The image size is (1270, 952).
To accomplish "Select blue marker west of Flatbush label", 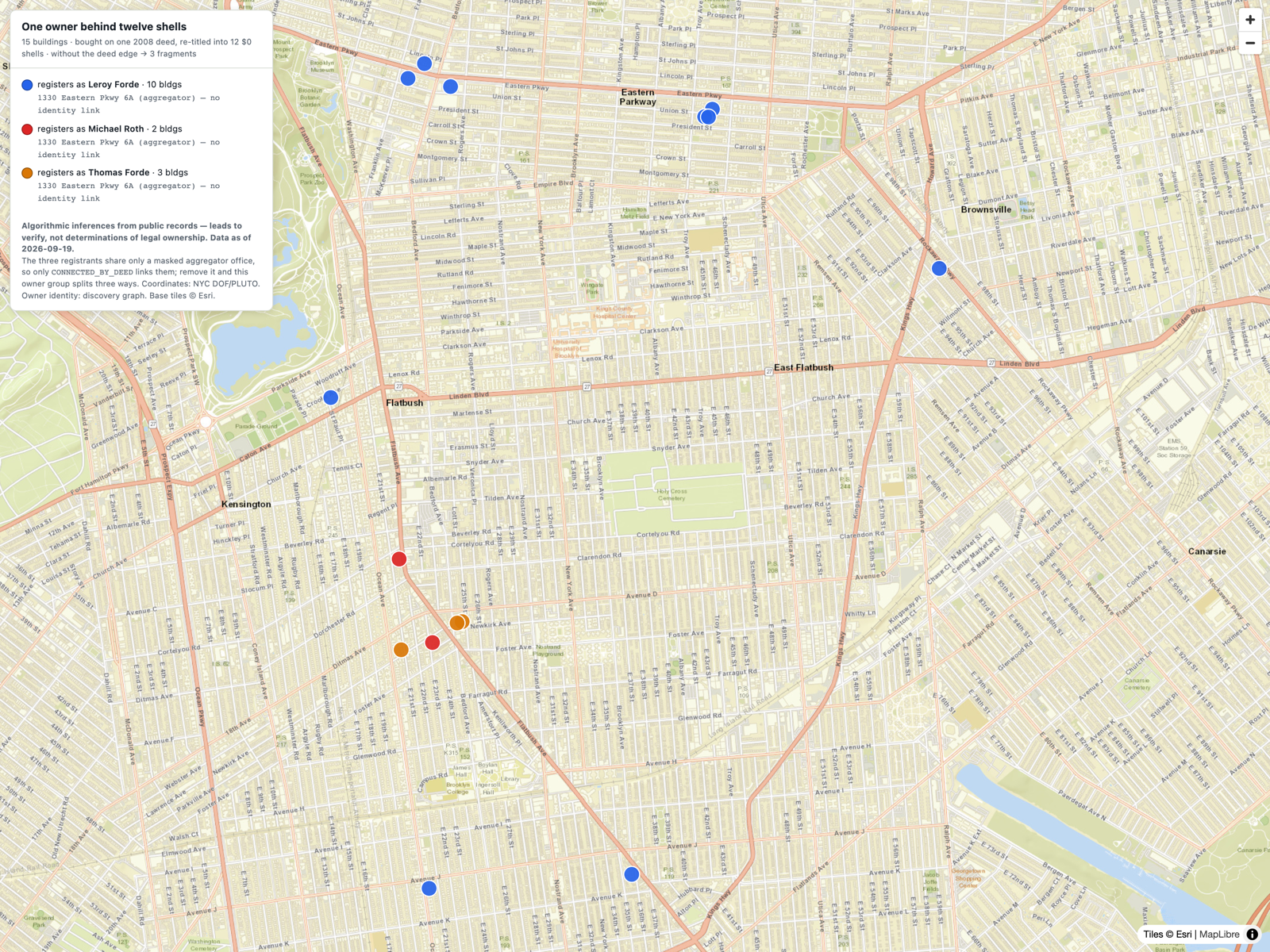I will tap(331, 397).
